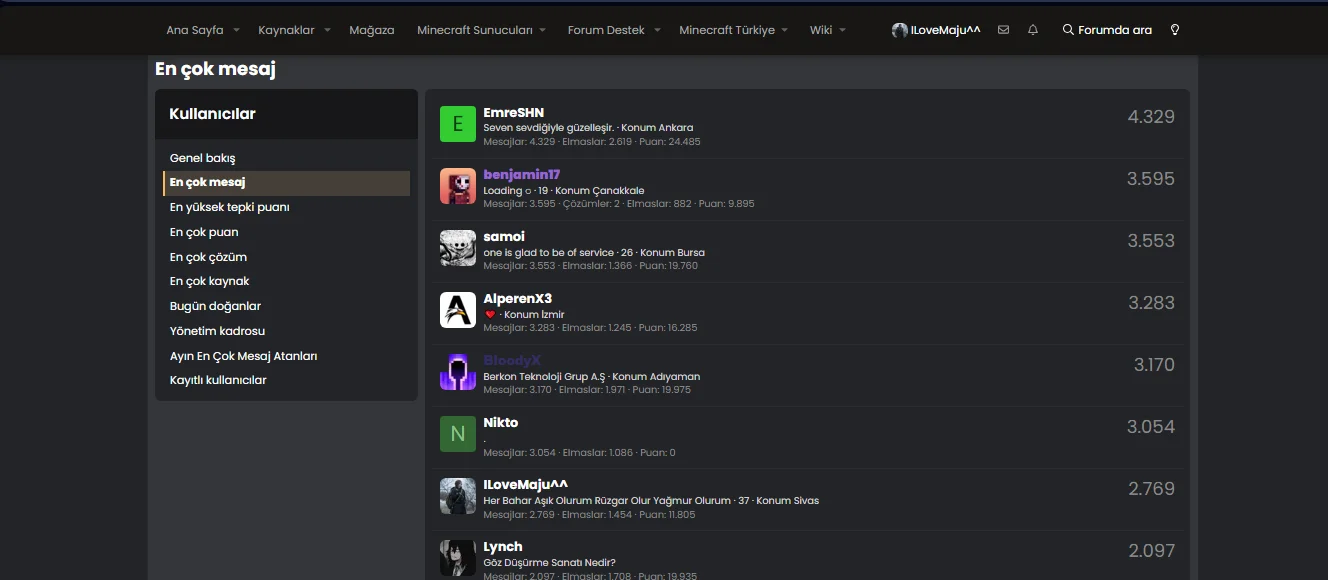Open Minecraft Sunucuları menu item

click(475, 30)
